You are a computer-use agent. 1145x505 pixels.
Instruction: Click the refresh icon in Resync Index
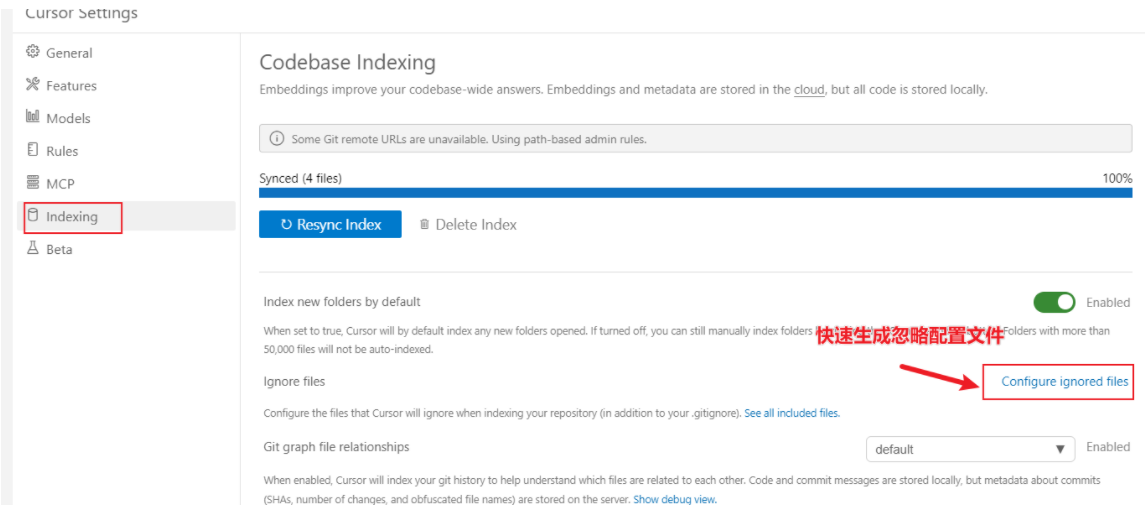[286, 225]
